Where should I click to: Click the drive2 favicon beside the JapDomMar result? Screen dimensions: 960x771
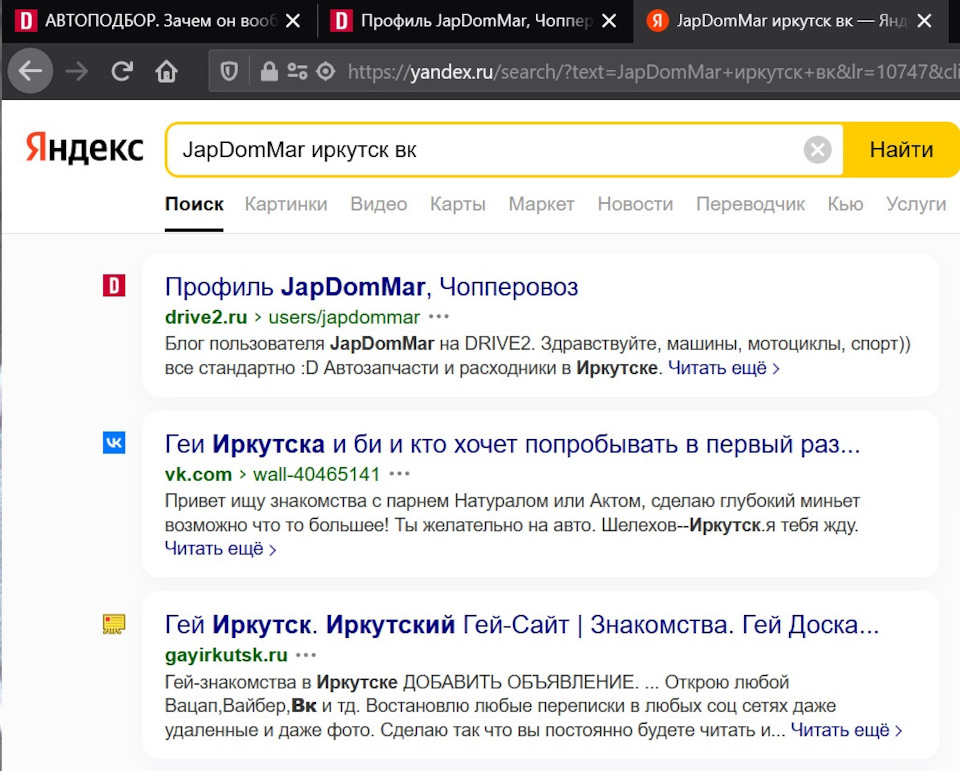click(x=114, y=285)
